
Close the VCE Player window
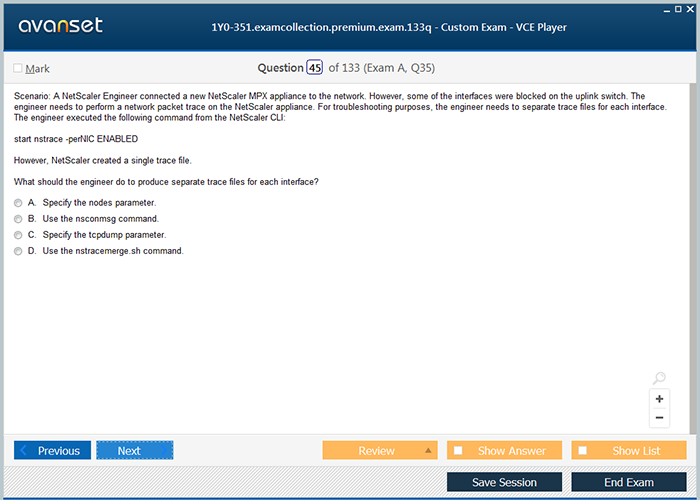pyautogui.click(x=690, y=8)
